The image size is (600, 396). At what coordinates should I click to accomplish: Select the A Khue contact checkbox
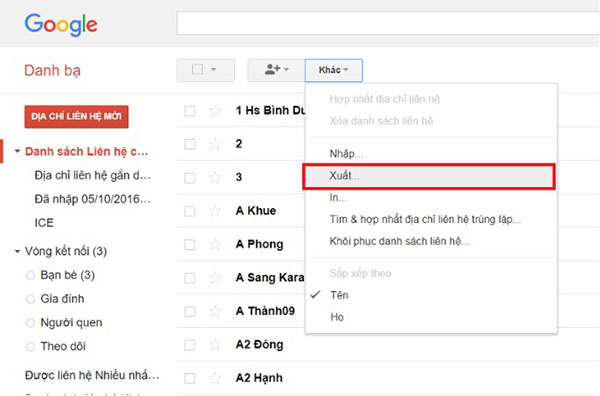pyautogui.click(x=190, y=211)
